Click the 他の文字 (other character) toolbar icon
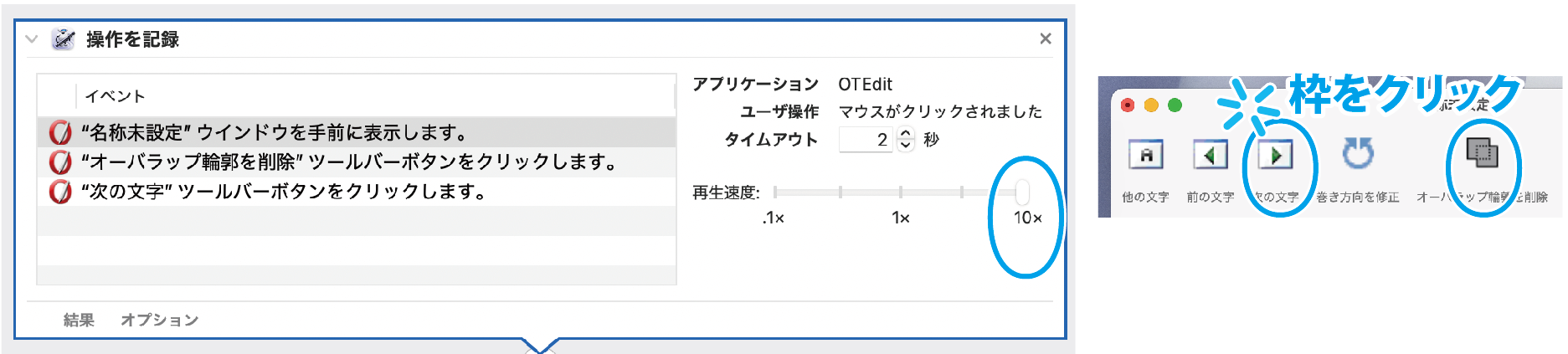Image resolution: width=1568 pixels, height=354 pixels. 1145,155
